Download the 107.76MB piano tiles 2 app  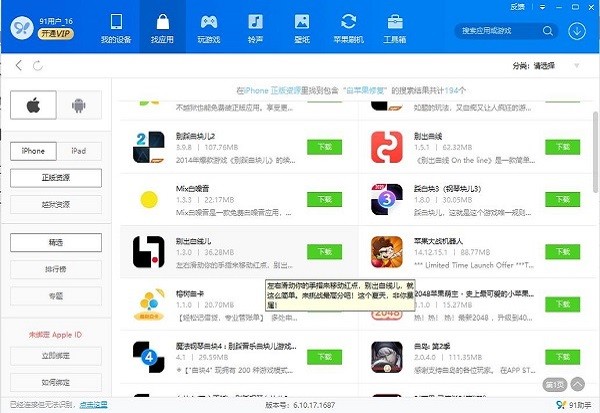click(324, 147)
